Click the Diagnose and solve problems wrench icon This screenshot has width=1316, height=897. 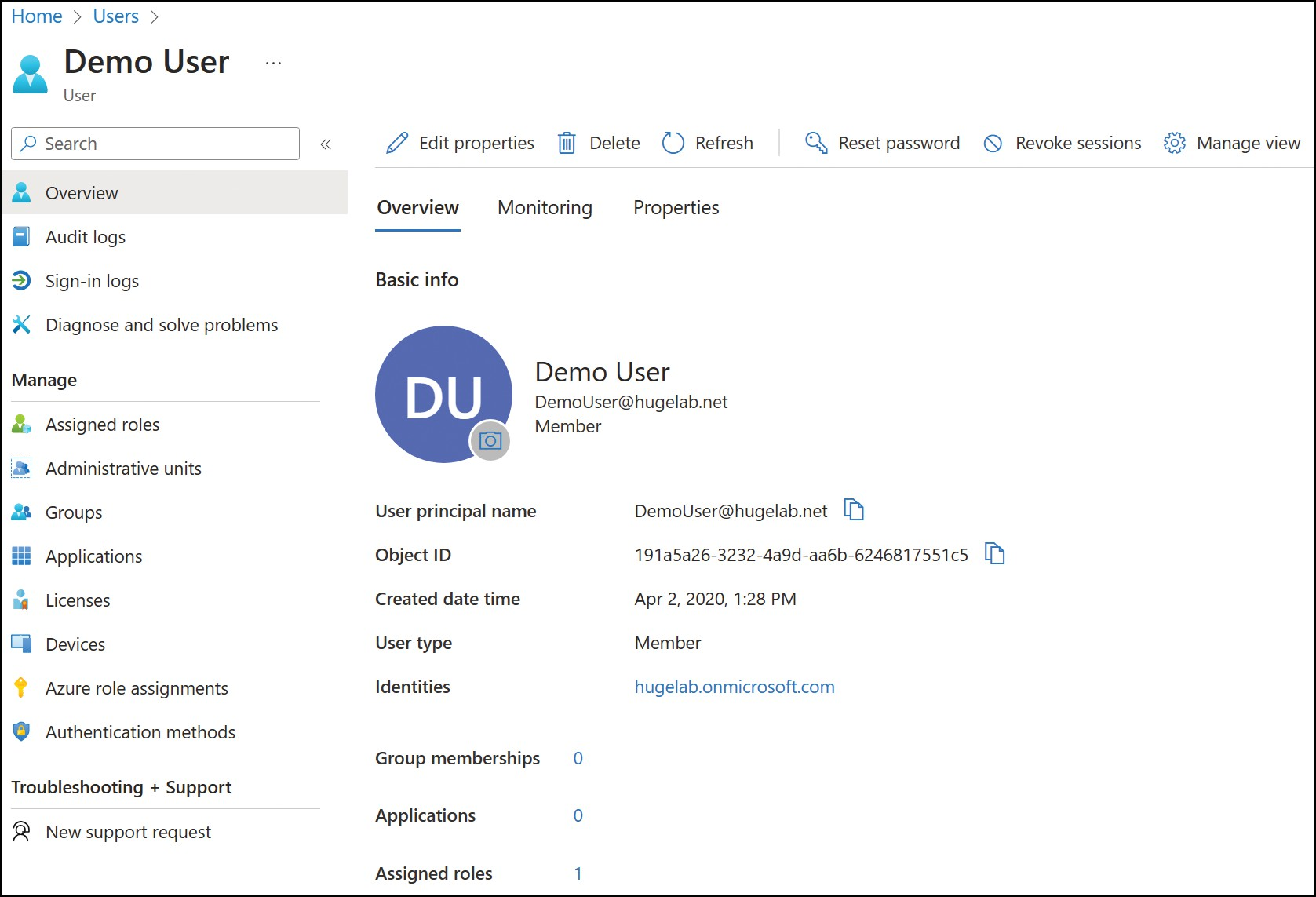[x=22, y=324]
